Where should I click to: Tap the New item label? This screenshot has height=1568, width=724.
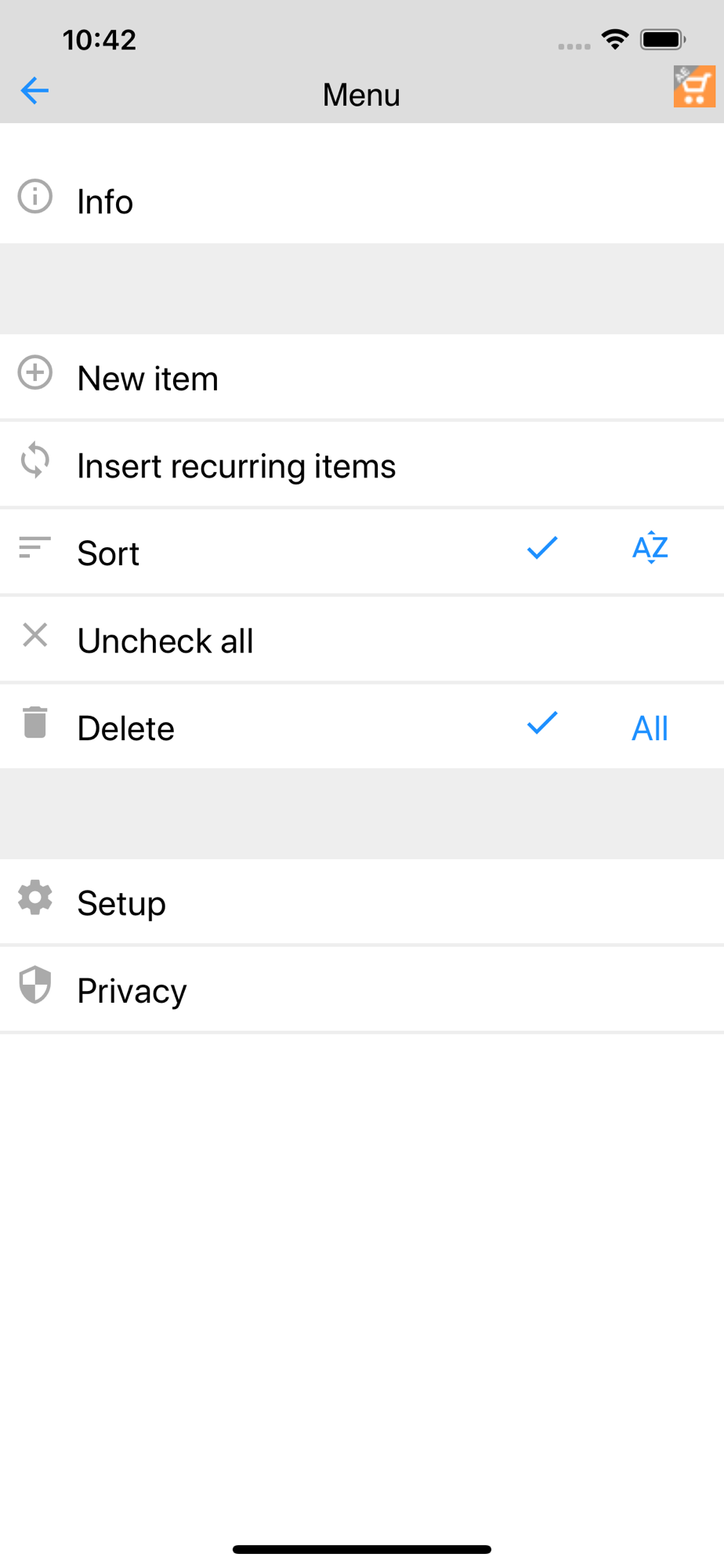pos(148,379)
